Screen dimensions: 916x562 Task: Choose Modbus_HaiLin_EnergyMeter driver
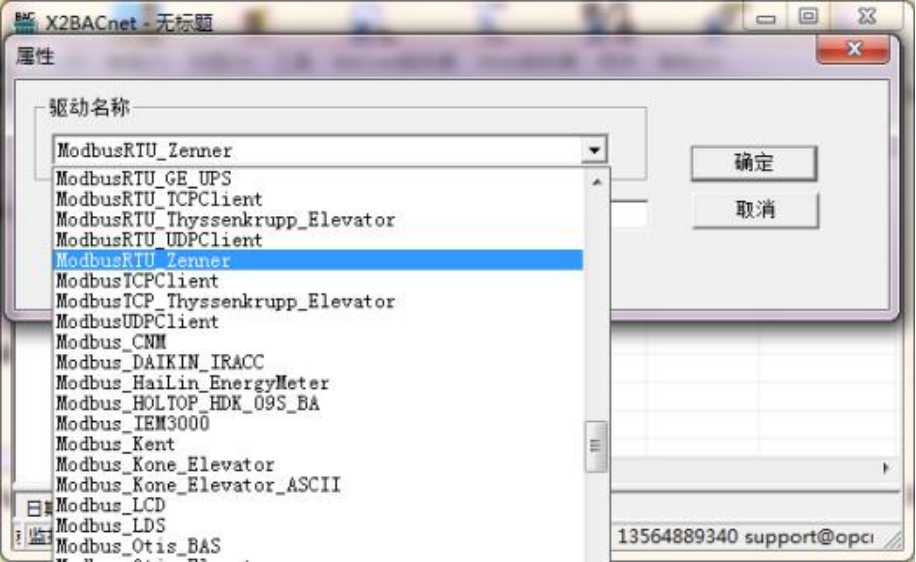tap(318, 383)
